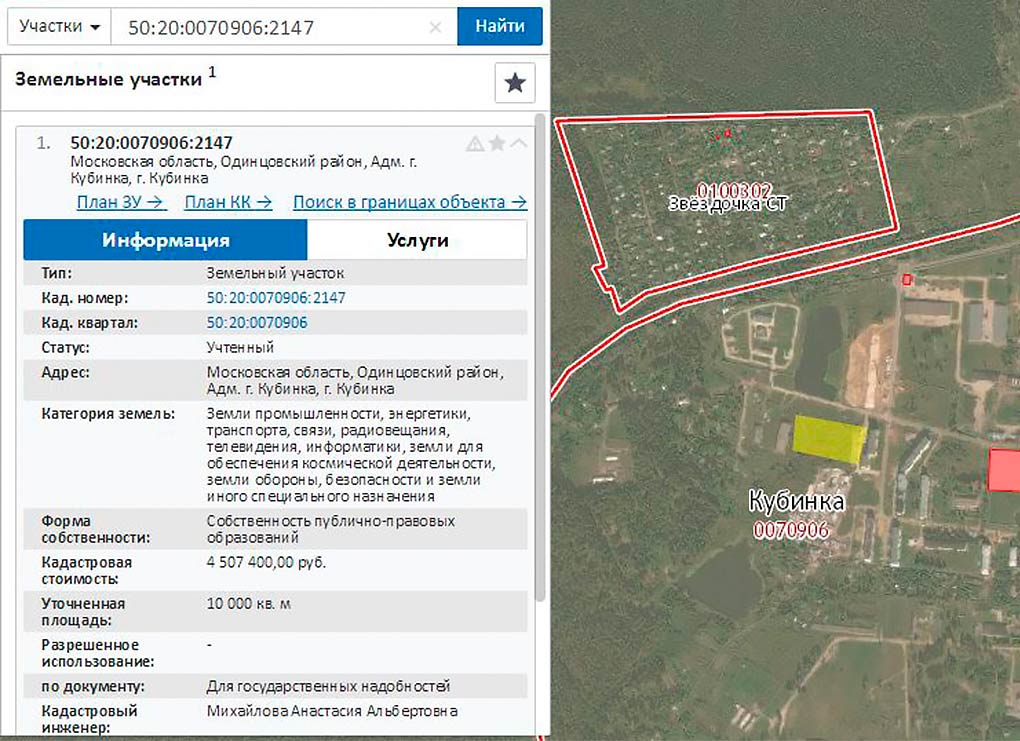Switch to the Услуги tab
Screen dimensions: 1020x741
point(417,240)
